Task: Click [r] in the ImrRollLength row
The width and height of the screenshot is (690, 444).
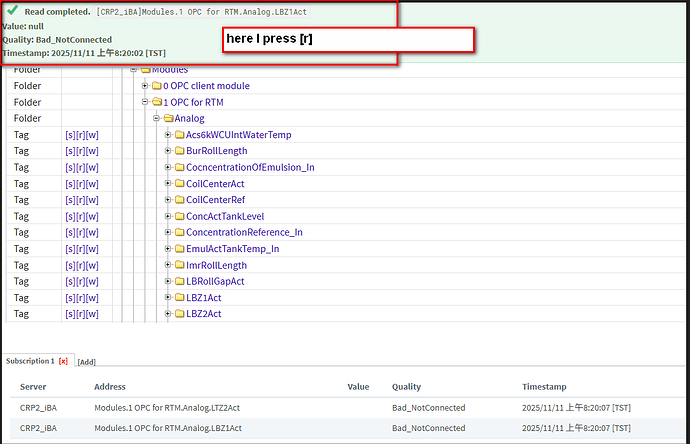Action: pyautogui.click(x=81, y=265)
